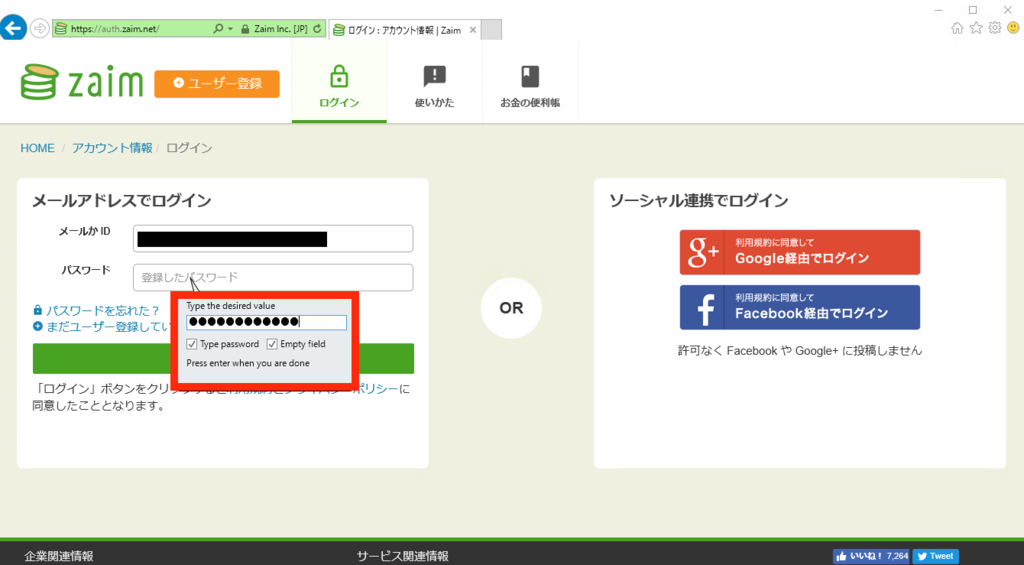Screen dimensions: 1024x565
Task: Click the green login submit button
Action: (223, 359)
